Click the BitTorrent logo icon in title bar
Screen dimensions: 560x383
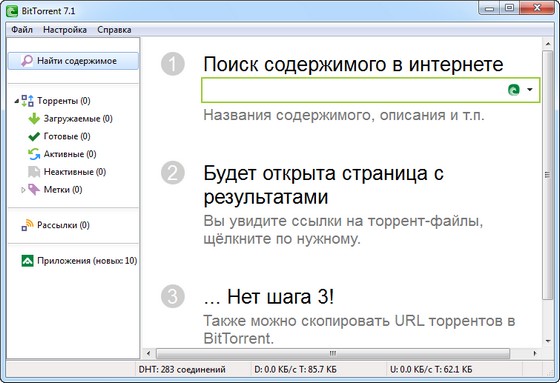point(12,11)
